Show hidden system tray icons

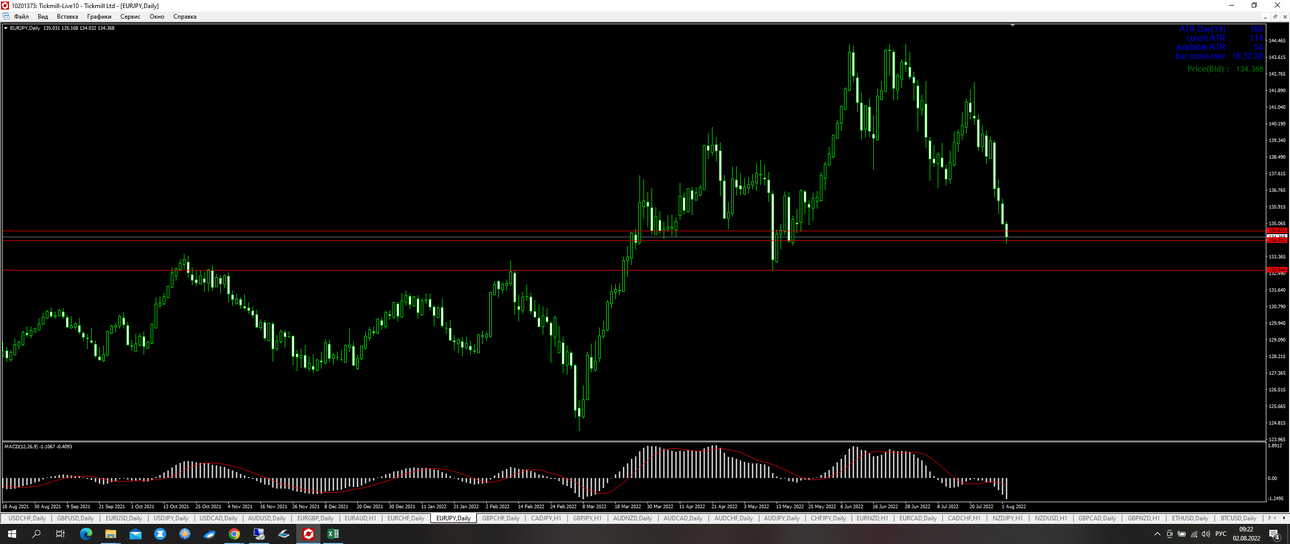pos(1158,534)
